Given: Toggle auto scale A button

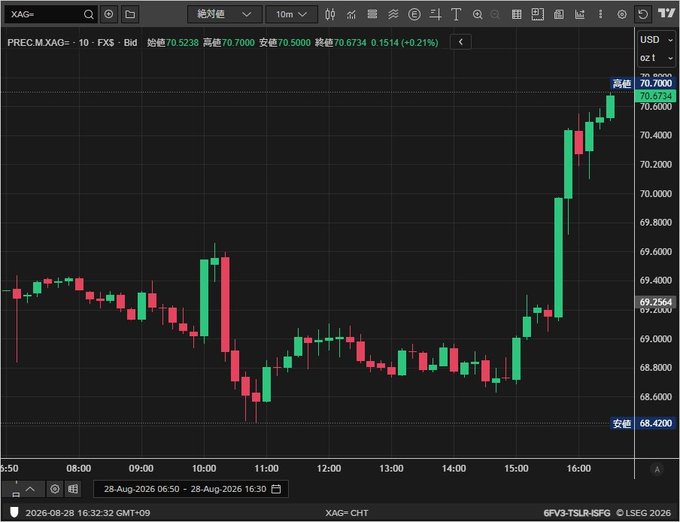Looking at the screenshot, I should pos(657,469).
